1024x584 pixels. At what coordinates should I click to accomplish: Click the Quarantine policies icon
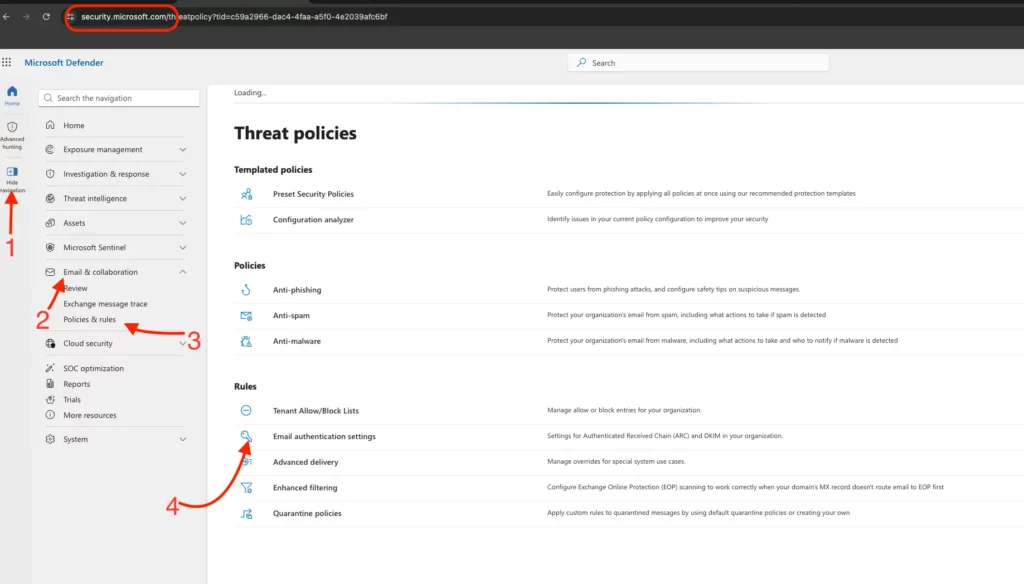246,513
